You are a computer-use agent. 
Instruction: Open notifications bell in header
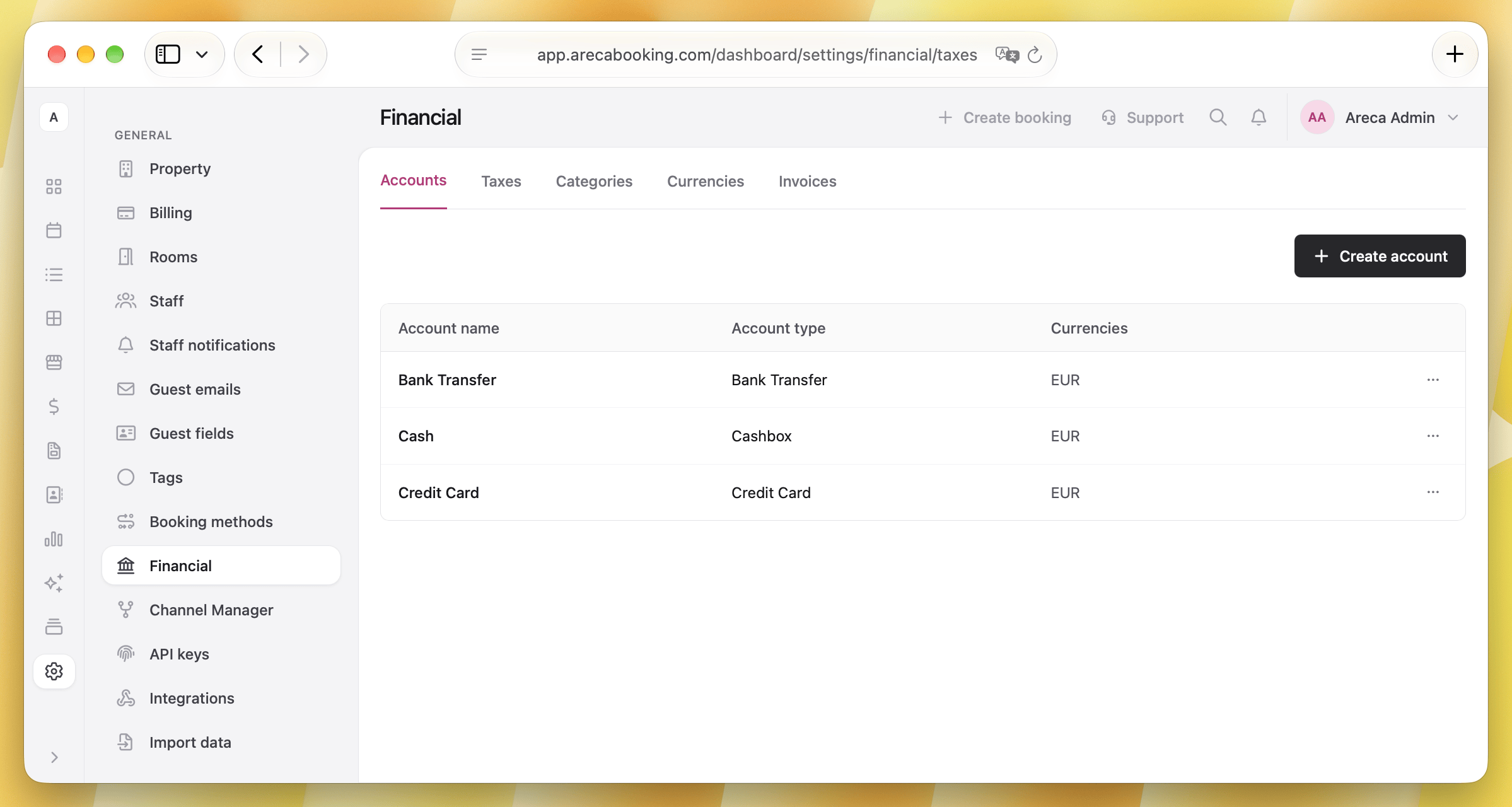pos(1259,117)
